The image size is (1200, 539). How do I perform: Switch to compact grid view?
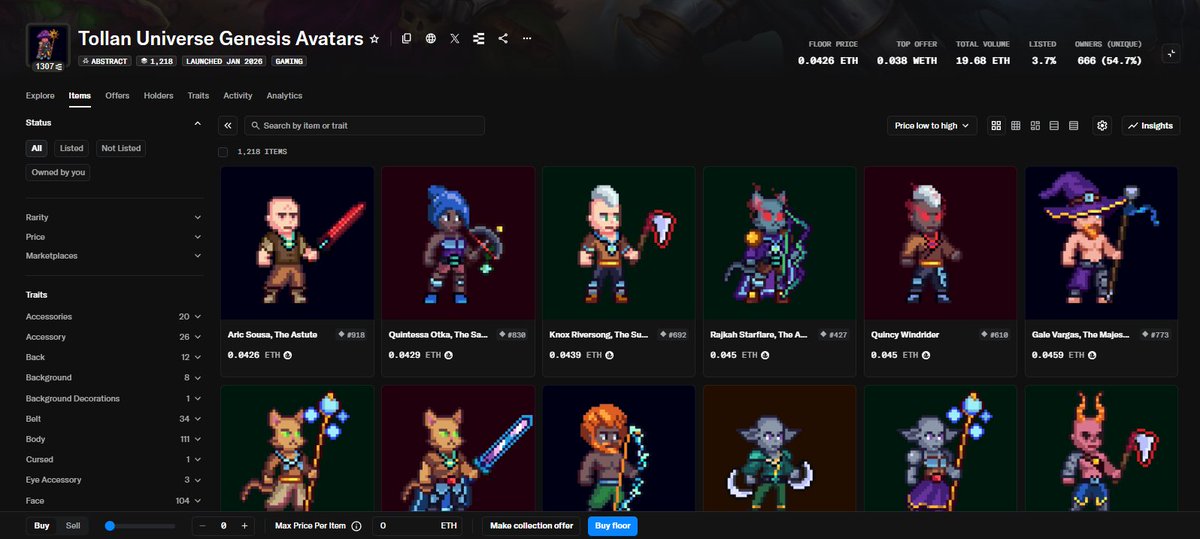[x=1015, y=126]
